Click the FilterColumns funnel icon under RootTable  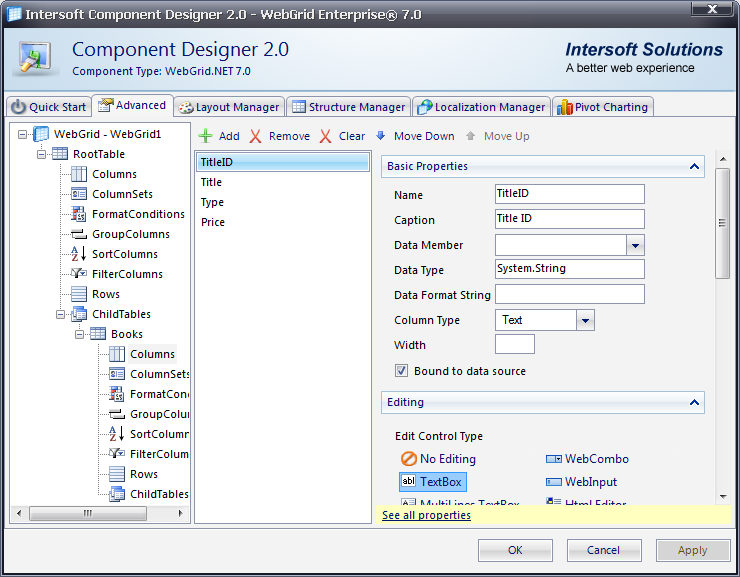coord(79,274)
